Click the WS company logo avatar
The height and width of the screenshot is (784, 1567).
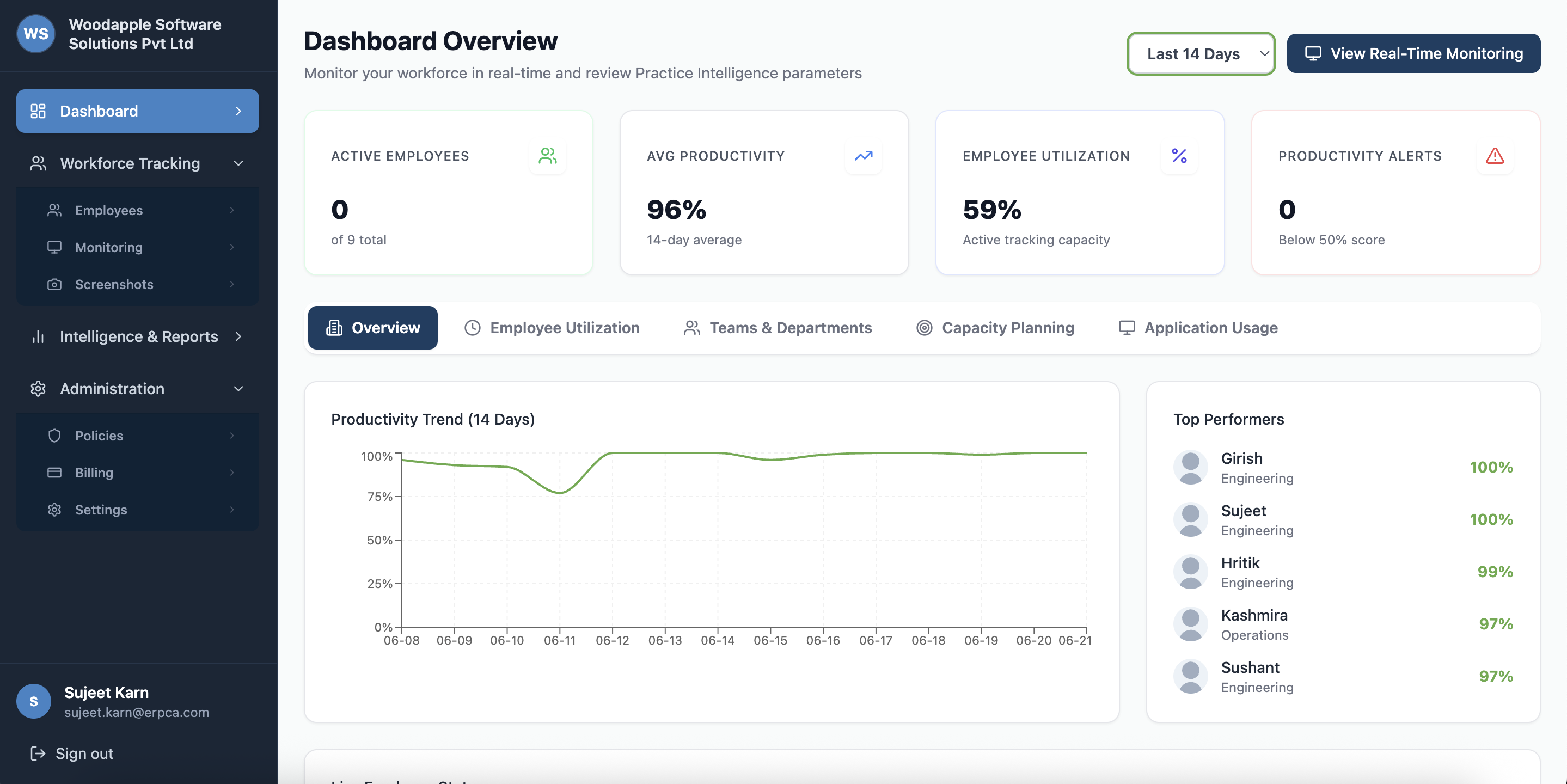(x=36, y=34)
